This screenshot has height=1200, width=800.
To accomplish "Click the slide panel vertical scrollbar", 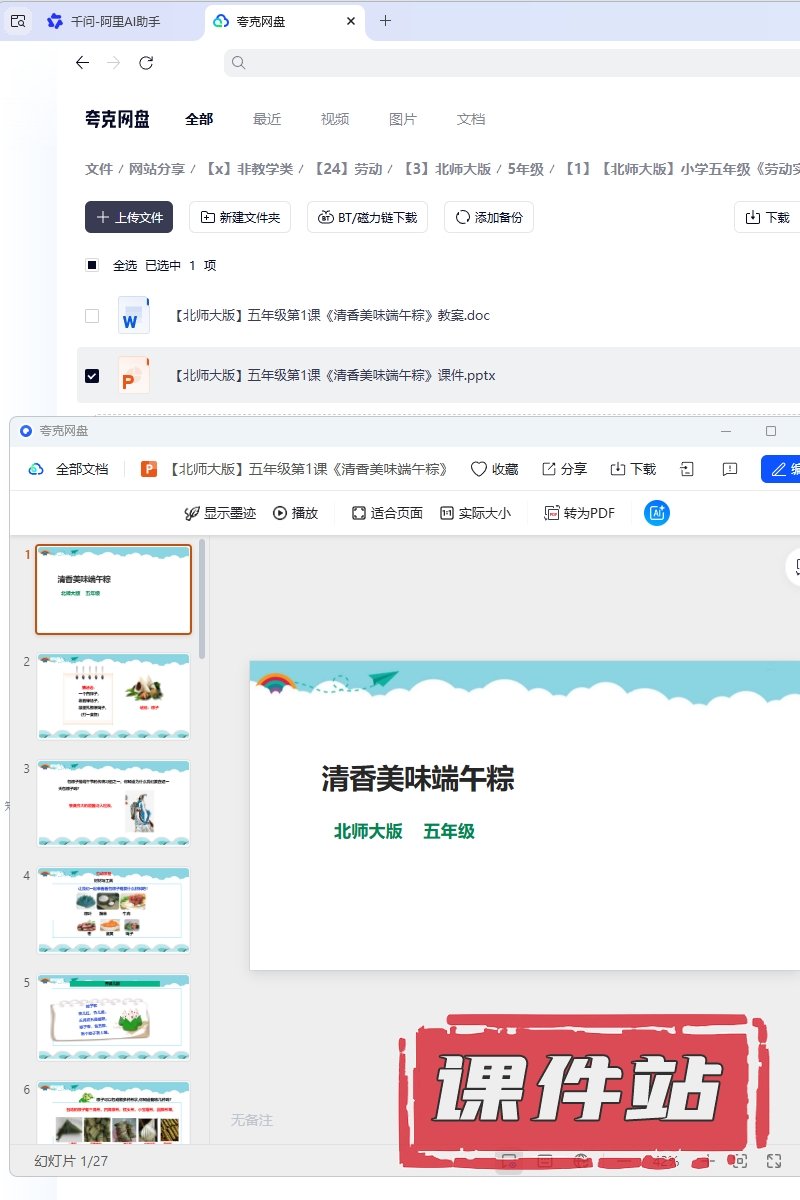I will tap(202, 600).
